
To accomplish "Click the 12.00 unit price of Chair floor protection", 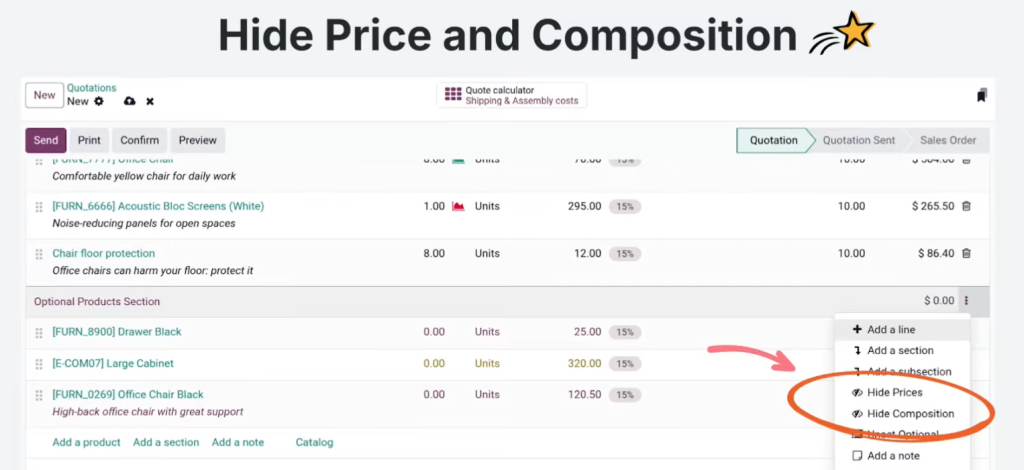I will click(x=588, y=253).
